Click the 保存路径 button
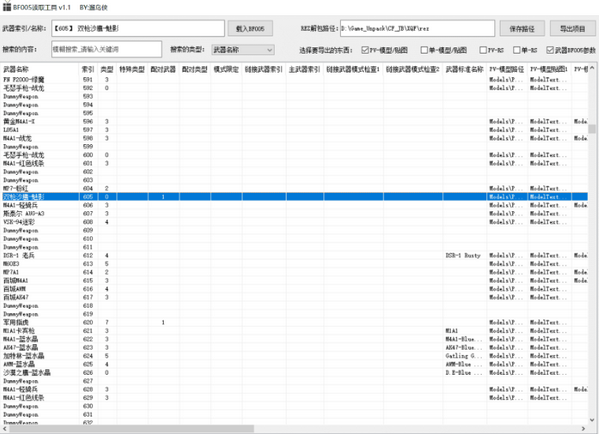This screenshot has width=599, height=434. (522, 28)
